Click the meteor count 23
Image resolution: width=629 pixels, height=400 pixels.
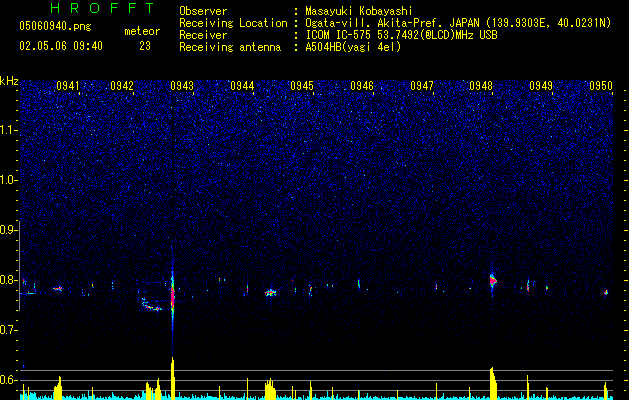(x=145, y=46)
